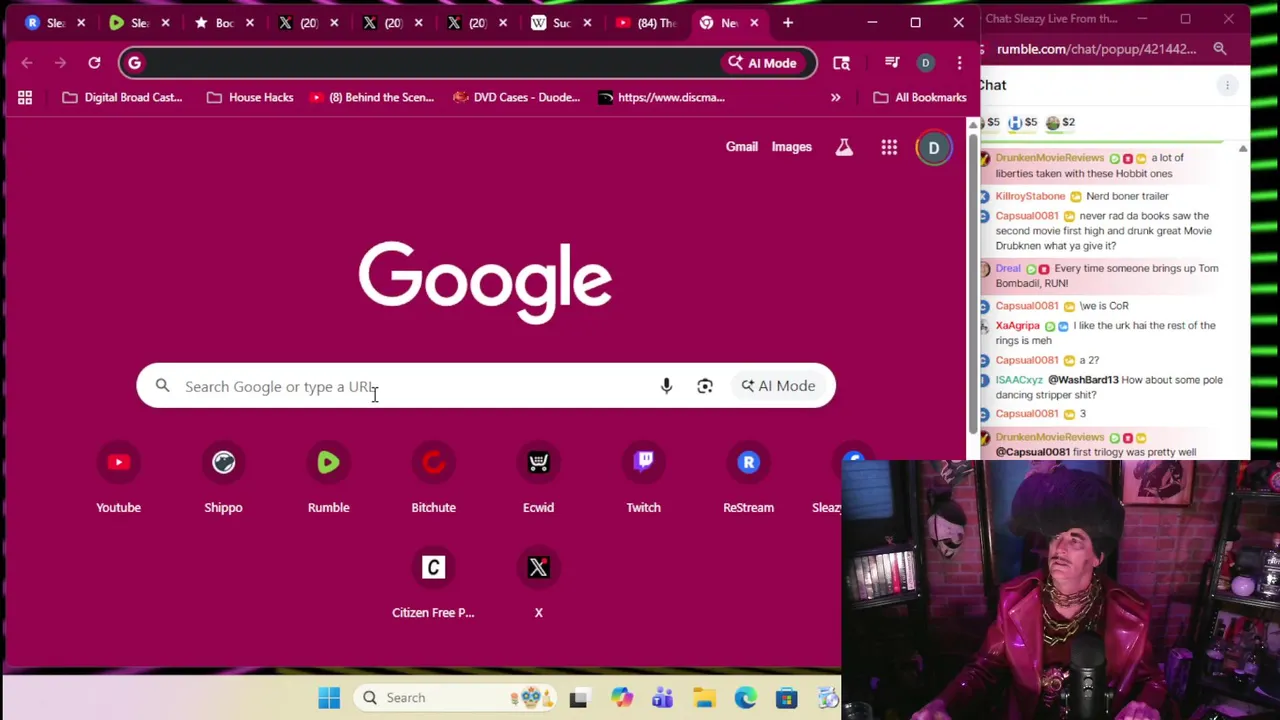Image resolution: width=1280 pixels, height=720 pixels.
Task: Open 'DVD Cases - Duode...' bookmark
Action: [516, 97]
